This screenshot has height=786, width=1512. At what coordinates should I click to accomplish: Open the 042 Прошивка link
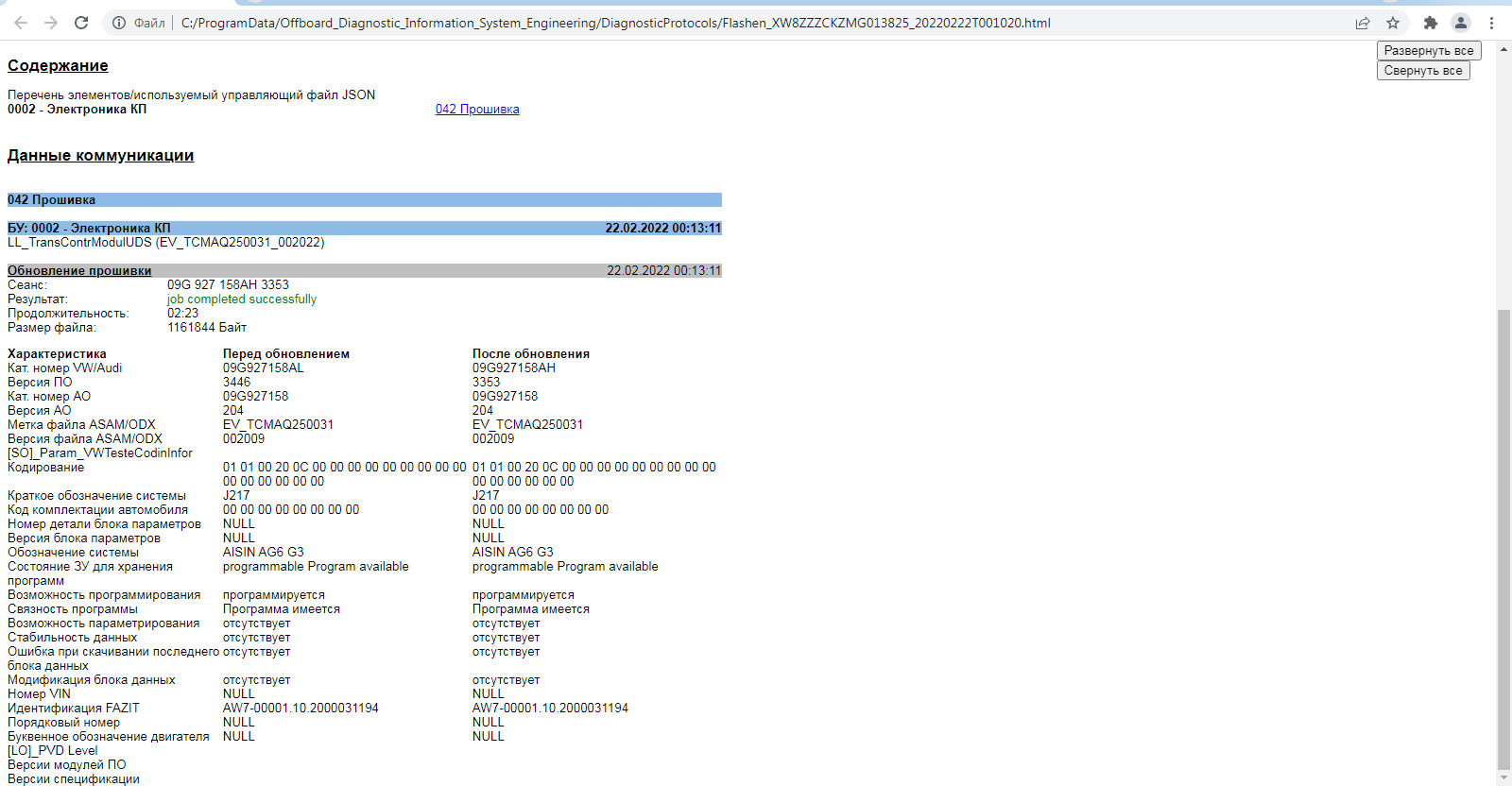click(x=477, y=109)
